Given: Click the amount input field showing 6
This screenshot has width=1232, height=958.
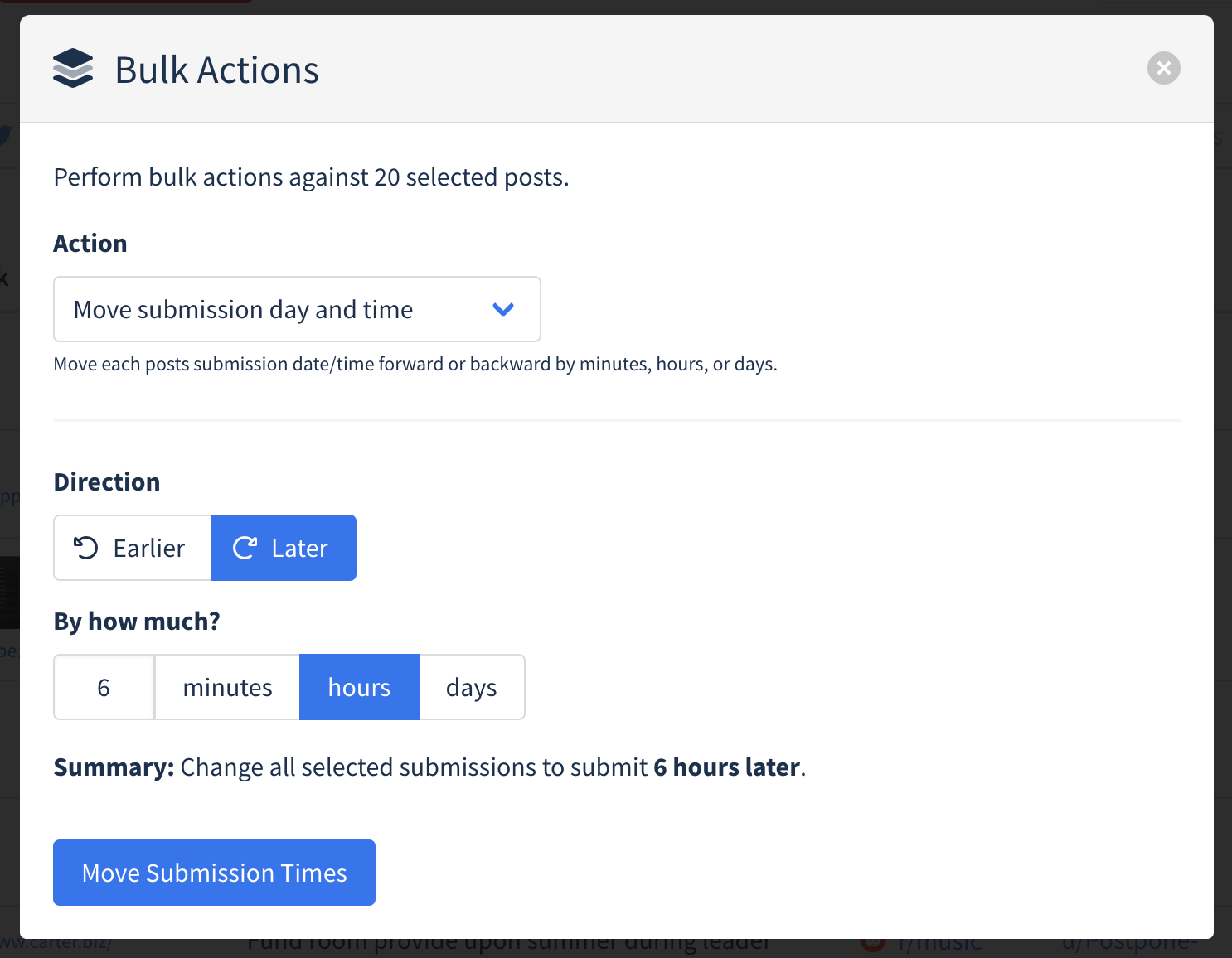Looking at the screenshot, I should coord(104,687).
